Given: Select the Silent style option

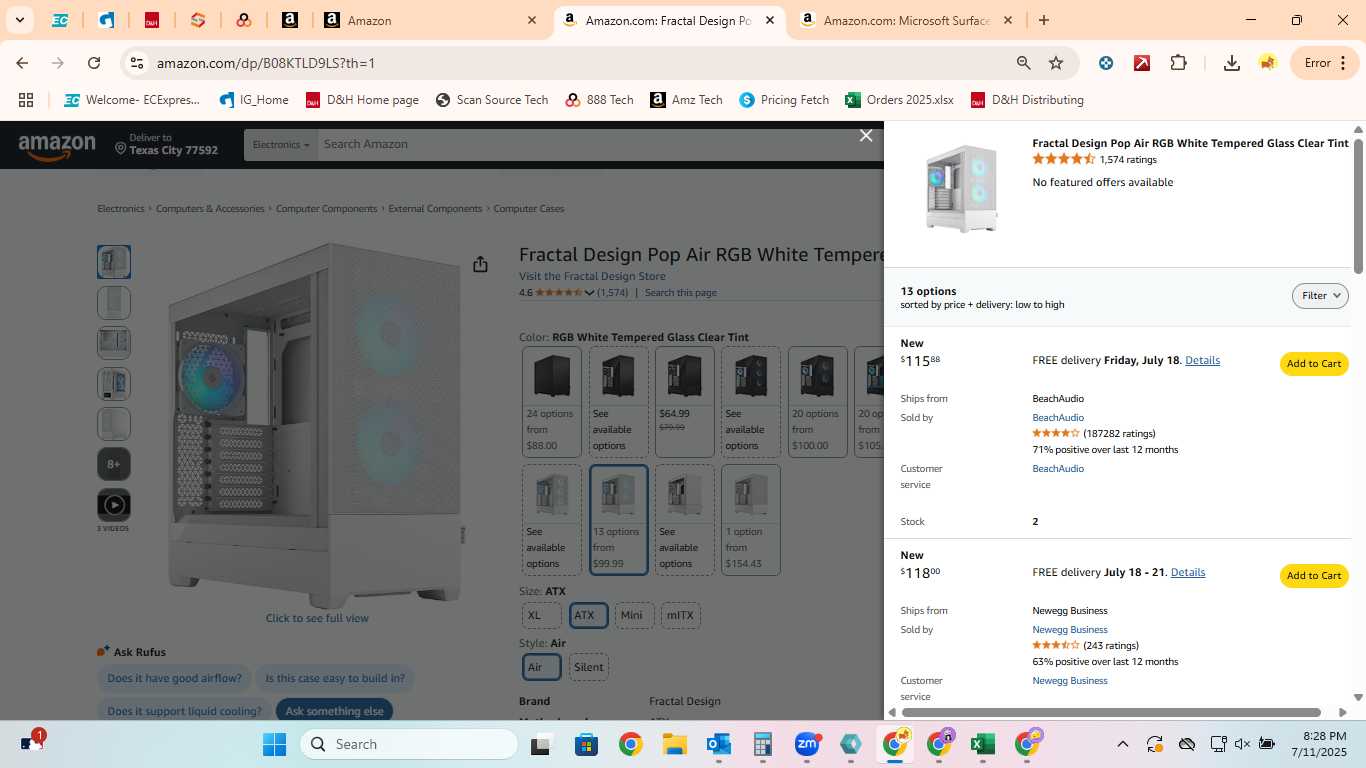Looking at the screenshot, I should 588,667.
